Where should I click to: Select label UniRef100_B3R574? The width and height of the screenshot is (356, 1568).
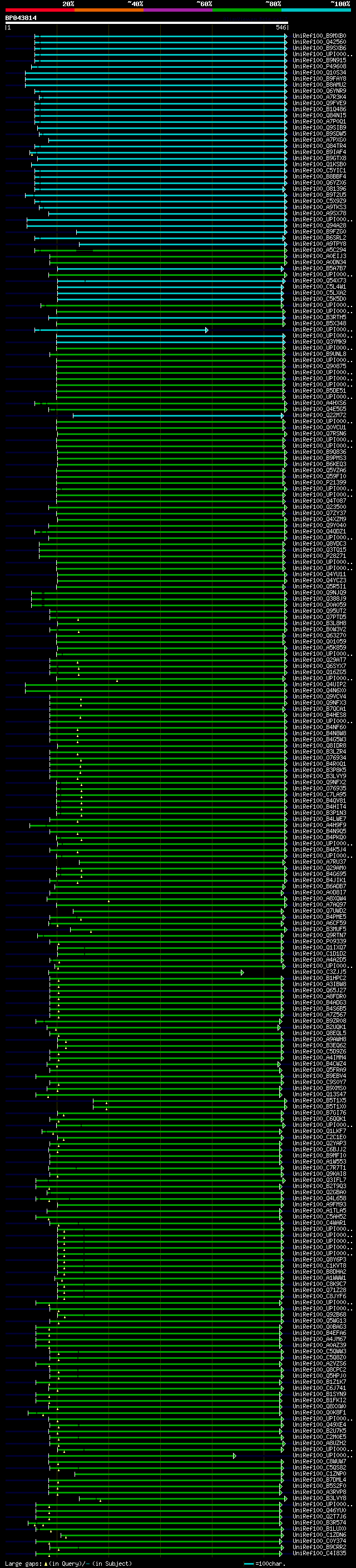[319, 1522]
